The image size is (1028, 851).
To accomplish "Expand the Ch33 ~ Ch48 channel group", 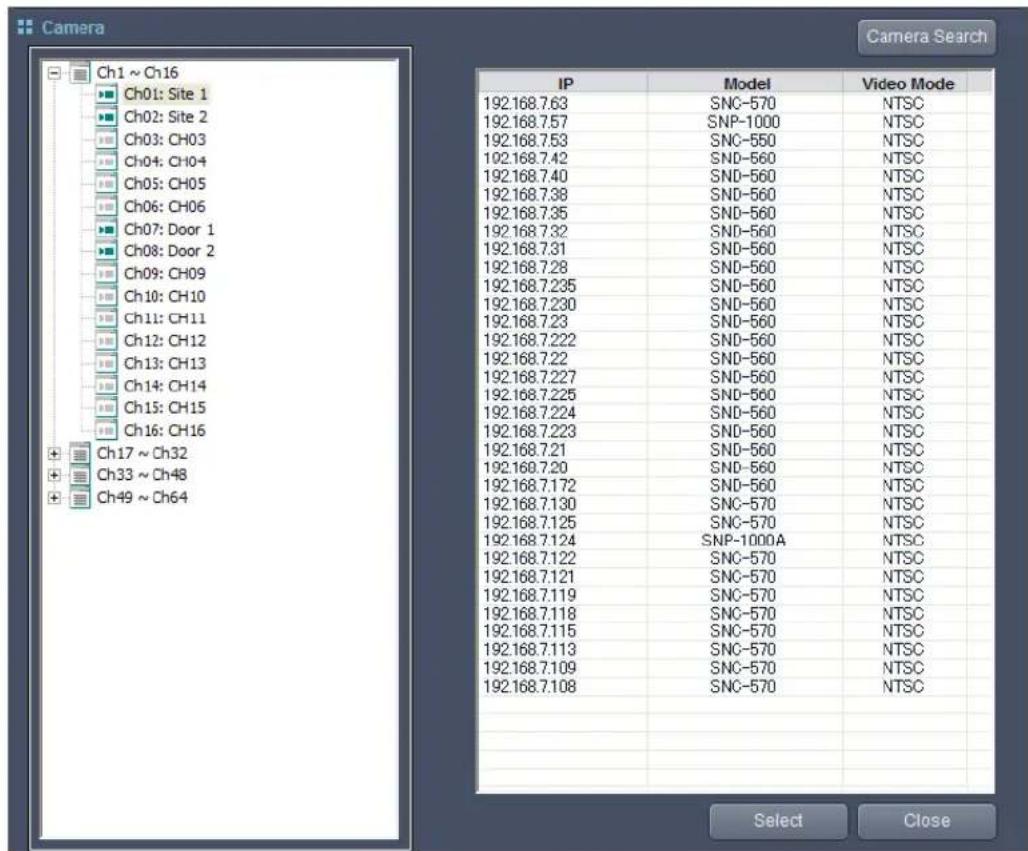I will (x=54, y=475).
